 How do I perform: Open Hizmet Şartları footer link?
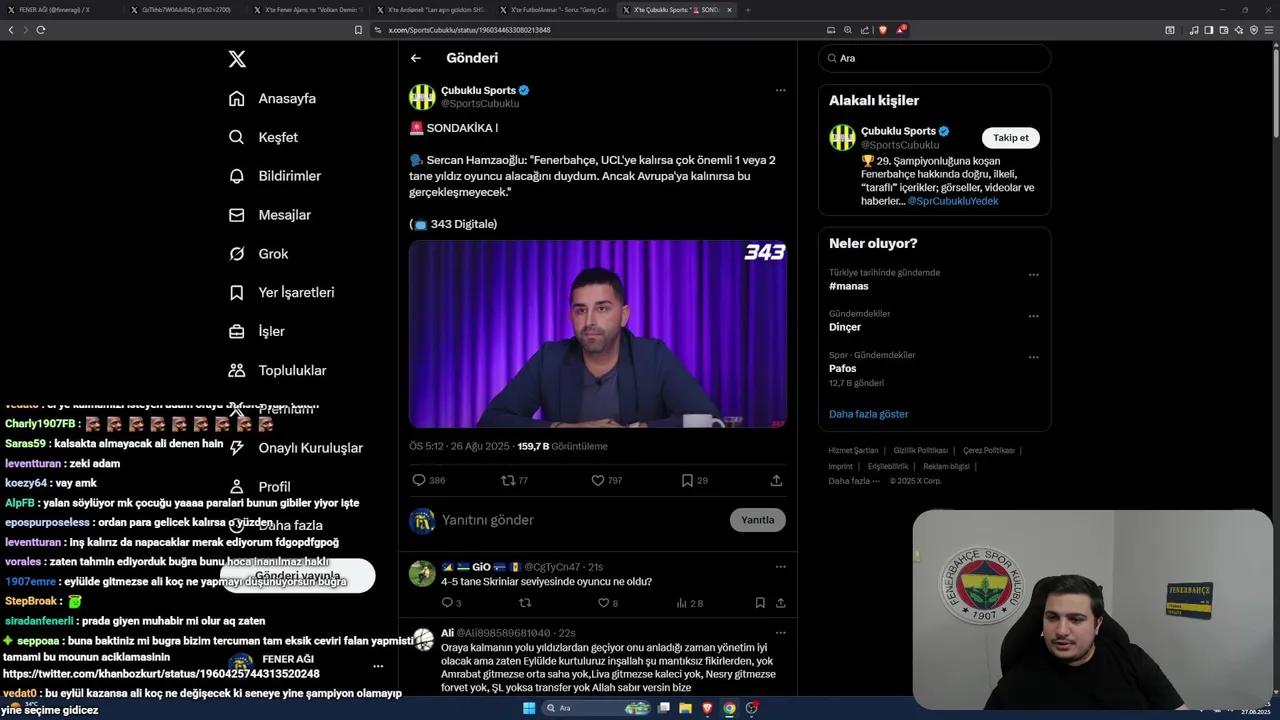tap(853, 451)
